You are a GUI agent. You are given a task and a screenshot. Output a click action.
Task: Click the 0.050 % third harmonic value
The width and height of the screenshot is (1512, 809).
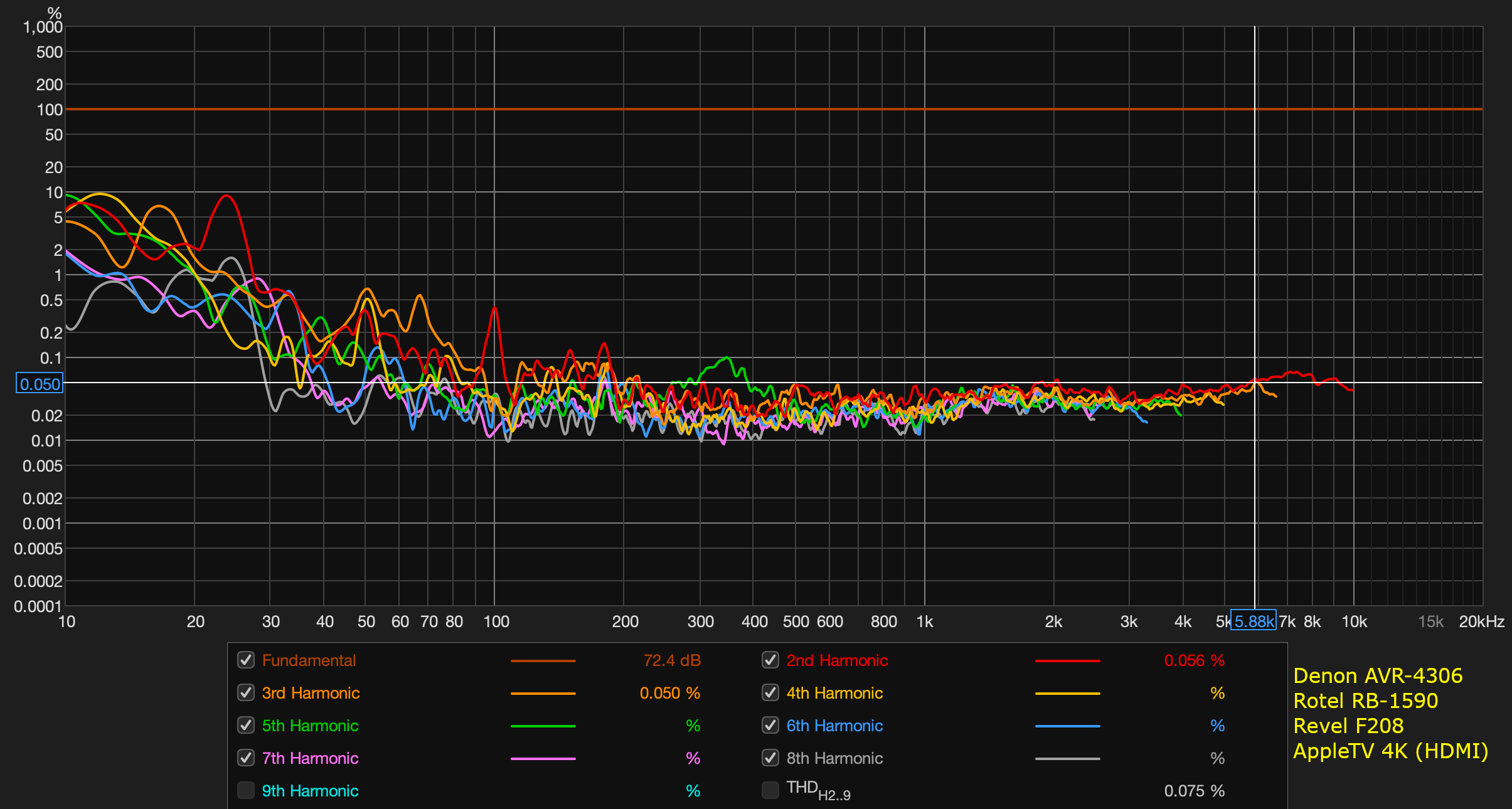coord(670,693)
